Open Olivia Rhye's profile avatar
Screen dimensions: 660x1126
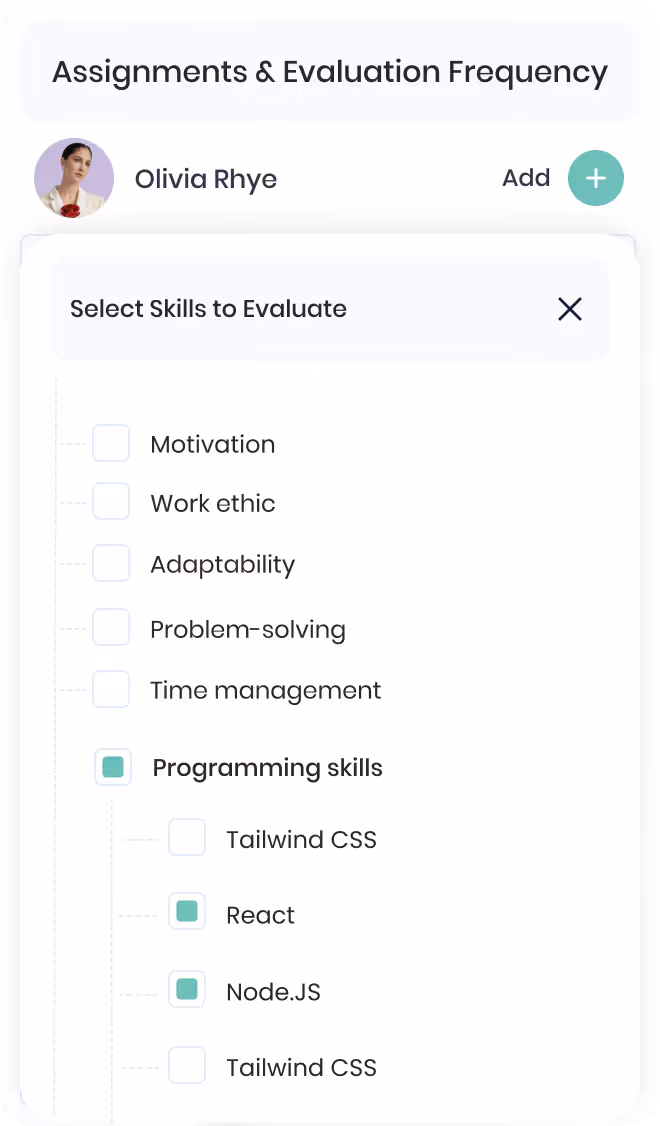click(x=74, y=178)
